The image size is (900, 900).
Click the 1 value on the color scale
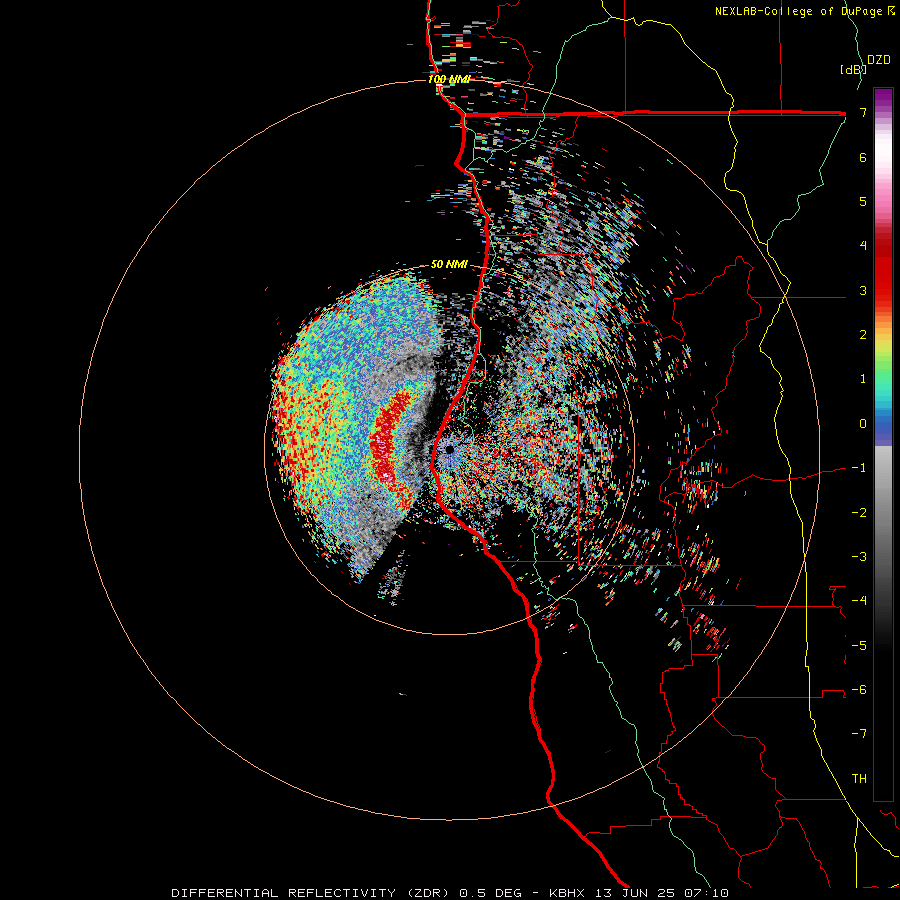(863, 379)
